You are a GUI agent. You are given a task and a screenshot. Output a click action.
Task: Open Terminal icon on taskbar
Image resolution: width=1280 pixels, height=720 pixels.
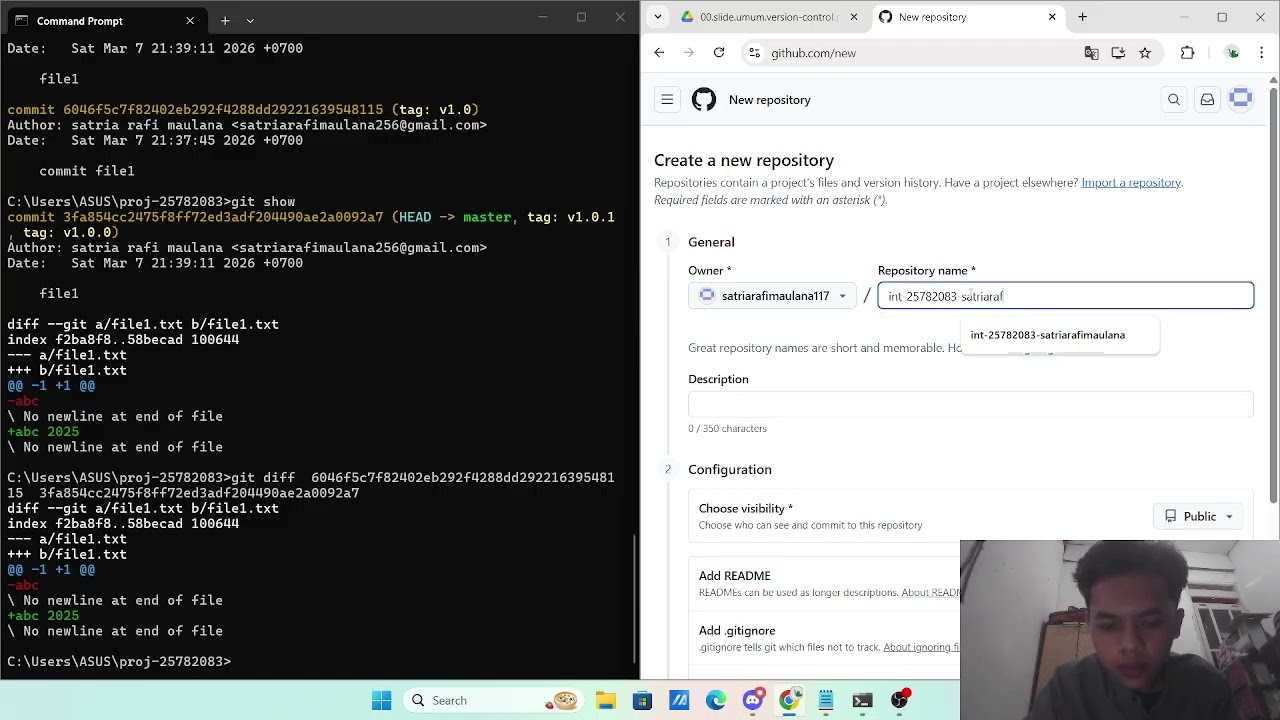click(x=863, y=701)
